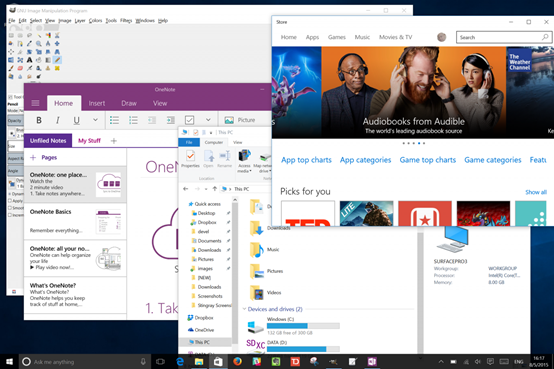Toggle the Apply checkbox in GIMP tool options

coord(10,201)
